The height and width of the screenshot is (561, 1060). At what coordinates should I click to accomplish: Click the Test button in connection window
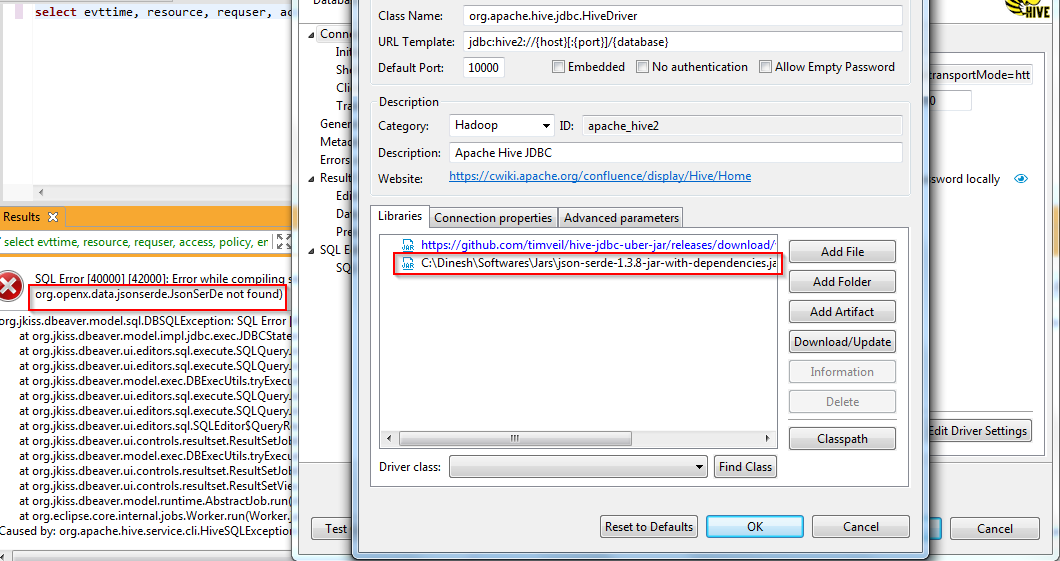point(333,529)
